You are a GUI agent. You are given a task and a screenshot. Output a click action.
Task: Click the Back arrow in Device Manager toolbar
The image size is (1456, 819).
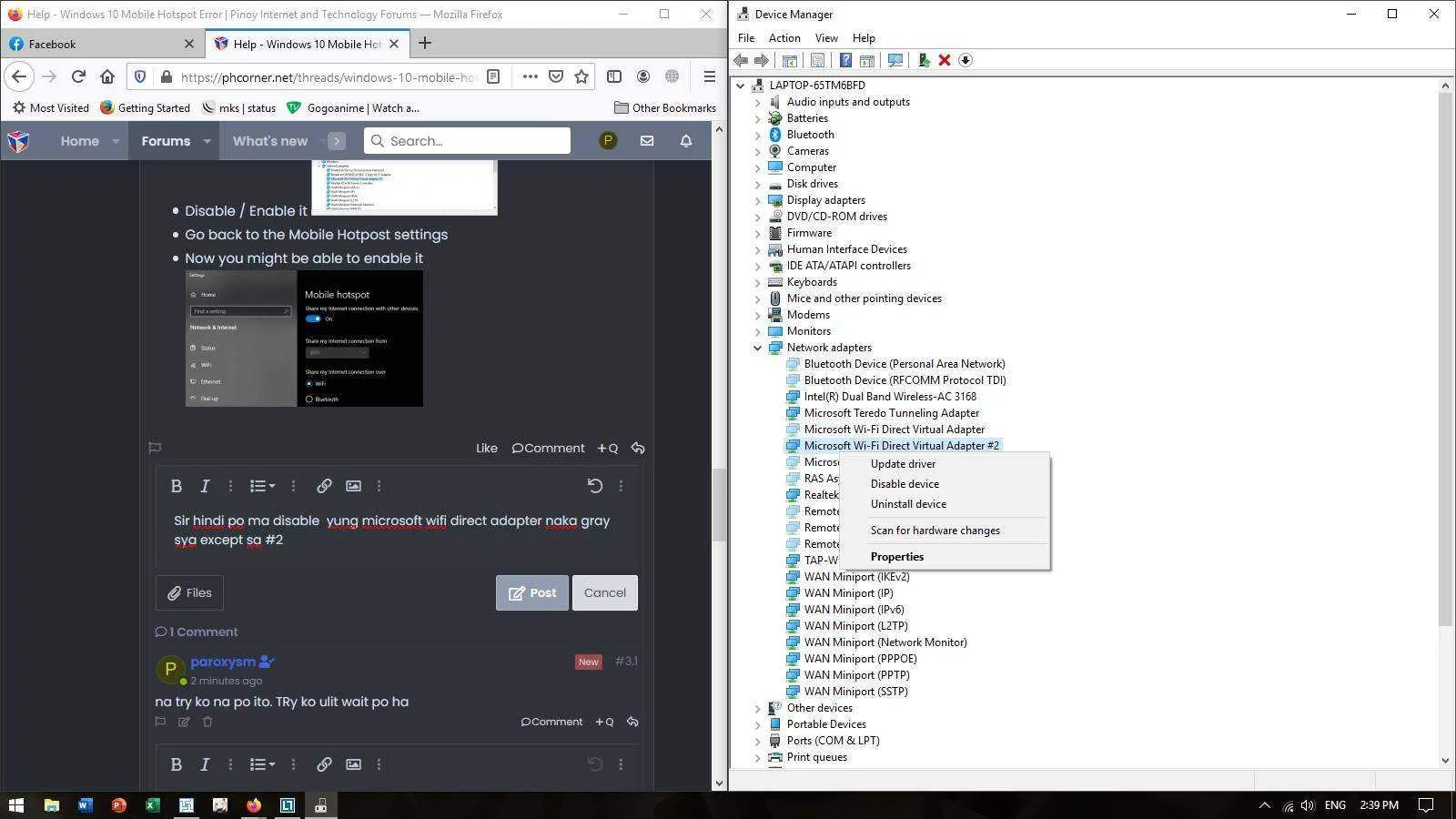coord(741,60)
